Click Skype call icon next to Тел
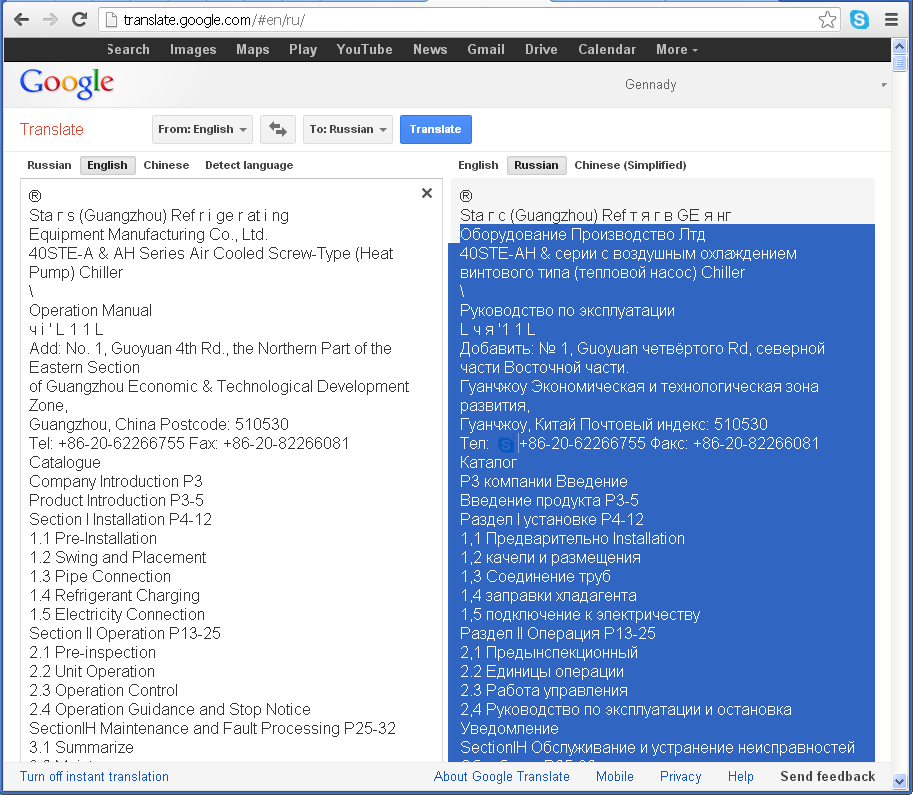Image resolution: width=914 pixels, height=795 pixels. coord(505,445)
